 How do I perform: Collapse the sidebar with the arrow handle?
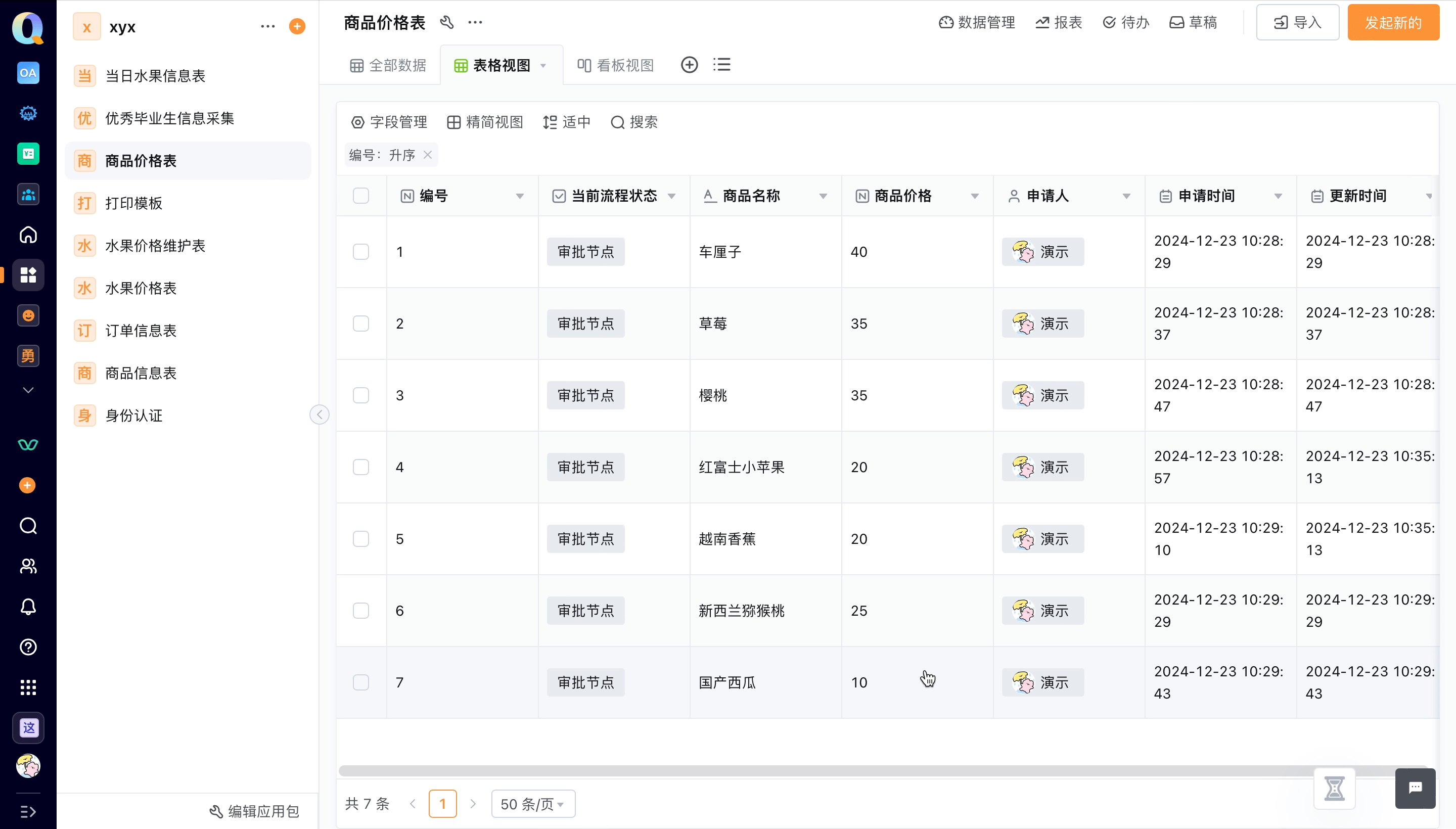click(x=320, y=414)
